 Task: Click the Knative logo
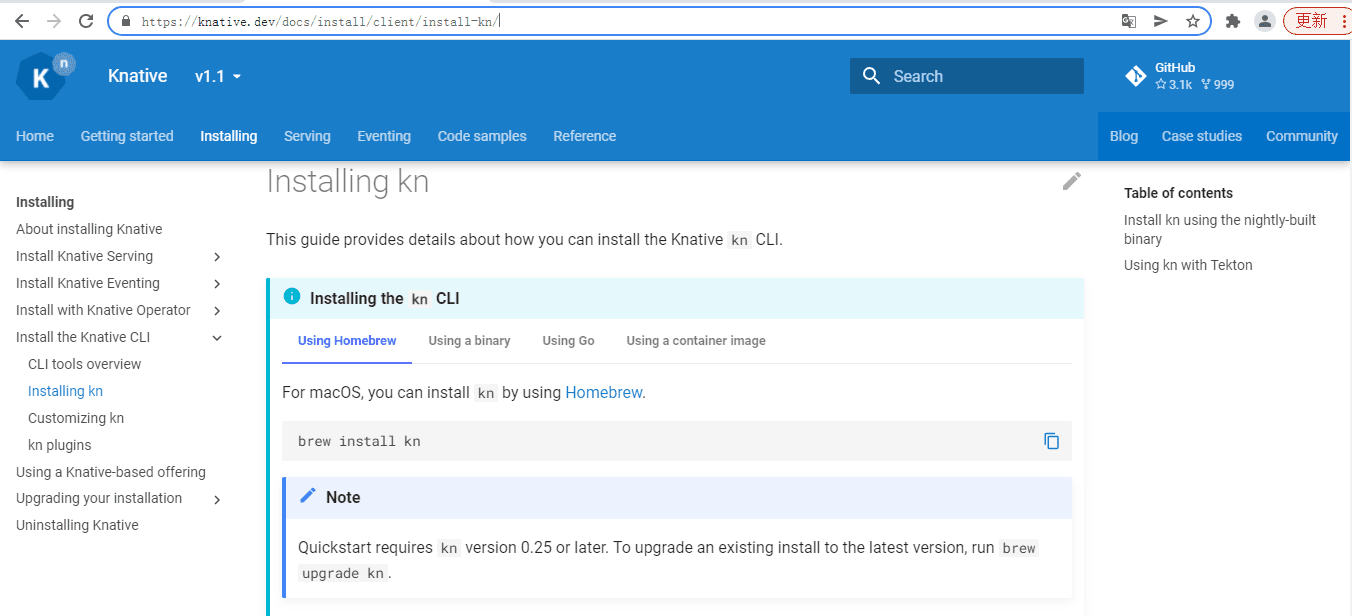45,76
